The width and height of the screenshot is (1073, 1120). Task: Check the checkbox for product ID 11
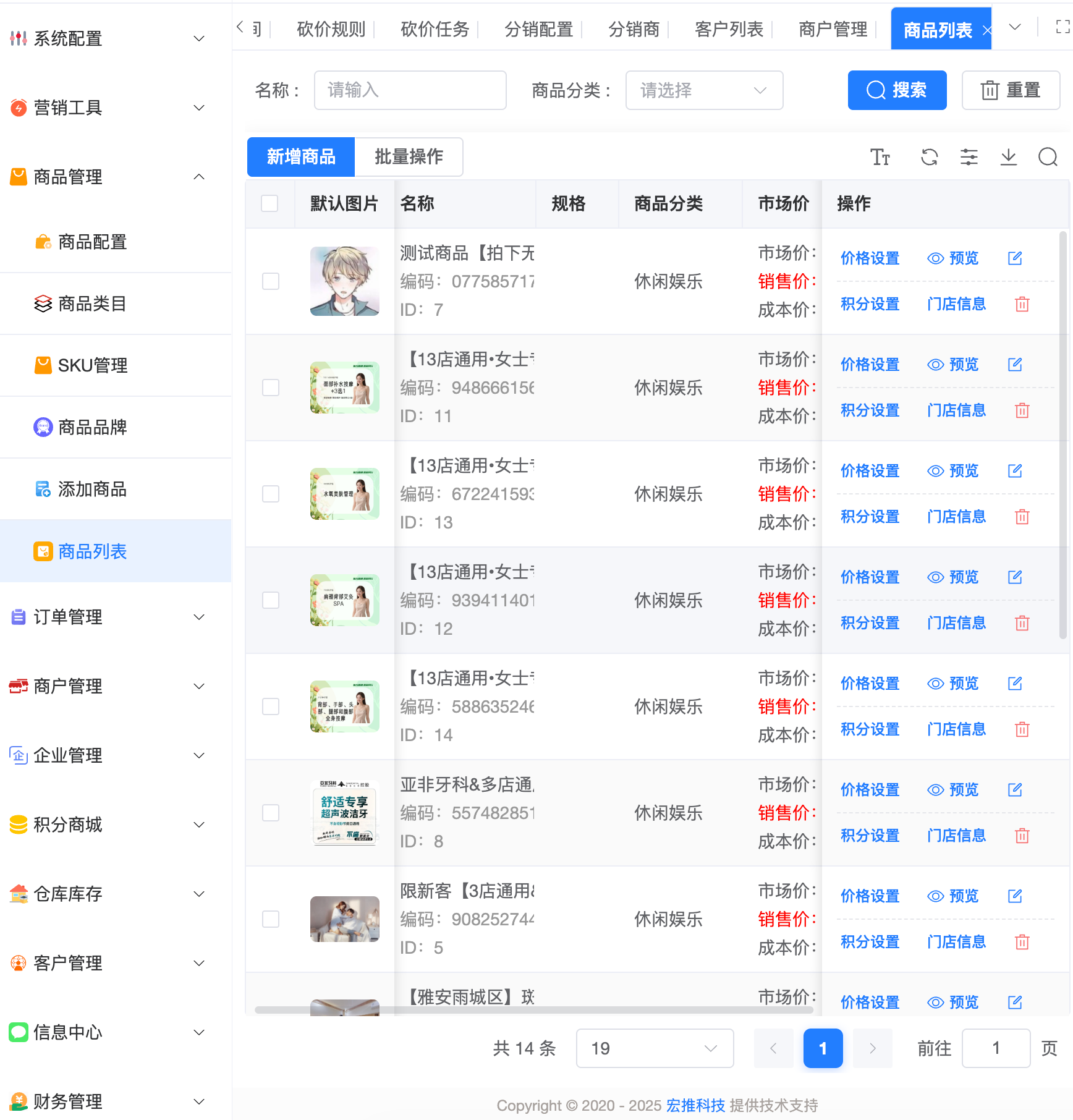point(269,388)
